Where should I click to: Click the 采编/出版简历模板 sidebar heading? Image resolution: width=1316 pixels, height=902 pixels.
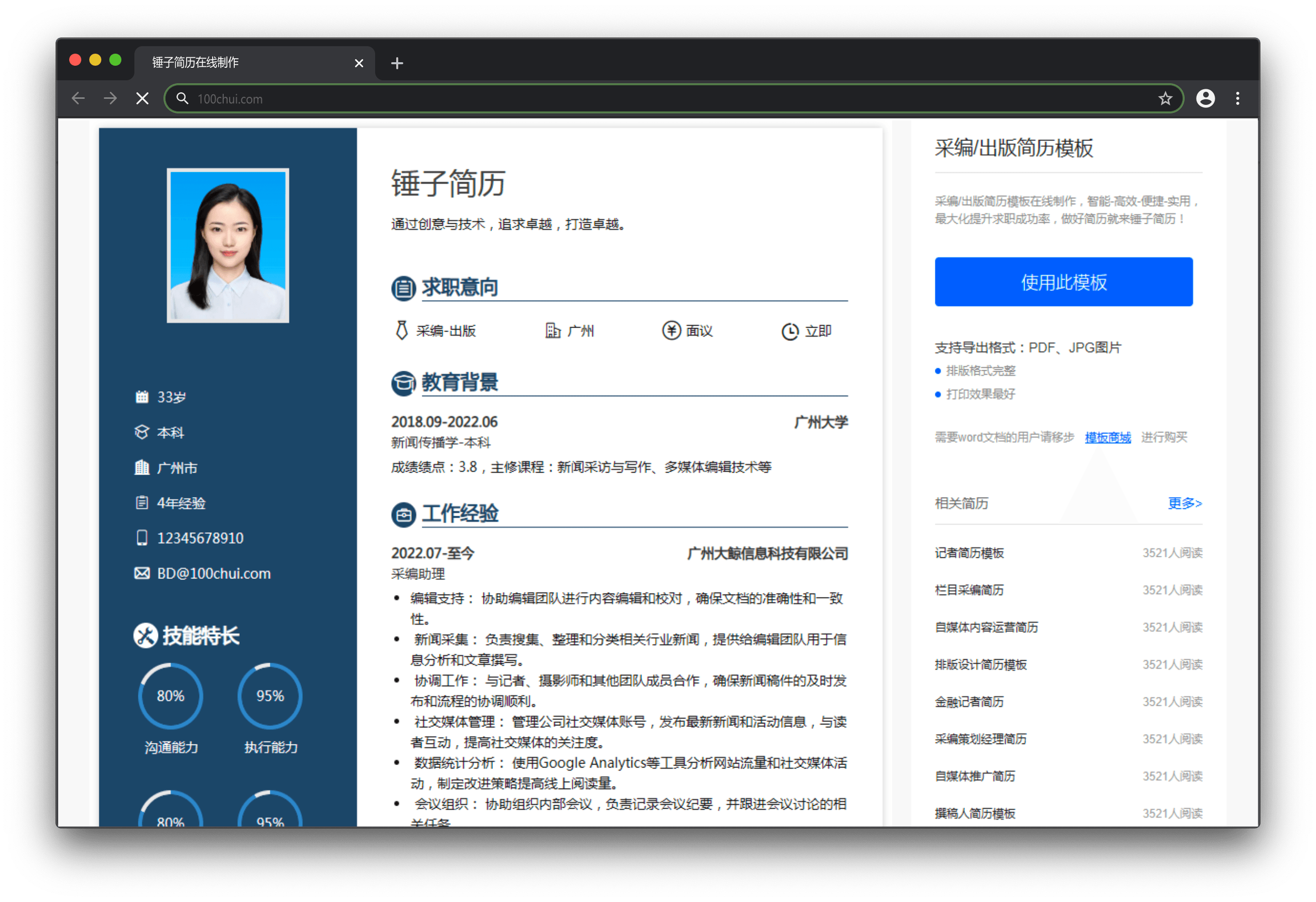[x=1014, y=148]
